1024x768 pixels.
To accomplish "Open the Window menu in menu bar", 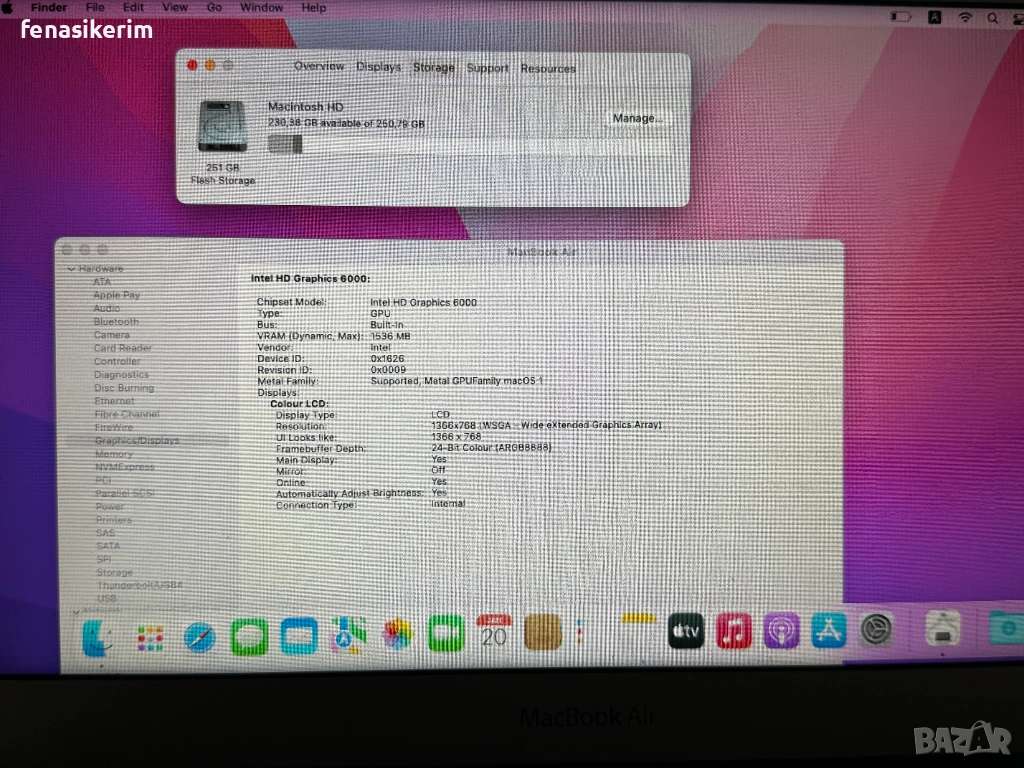I will [x=260, y=7].
